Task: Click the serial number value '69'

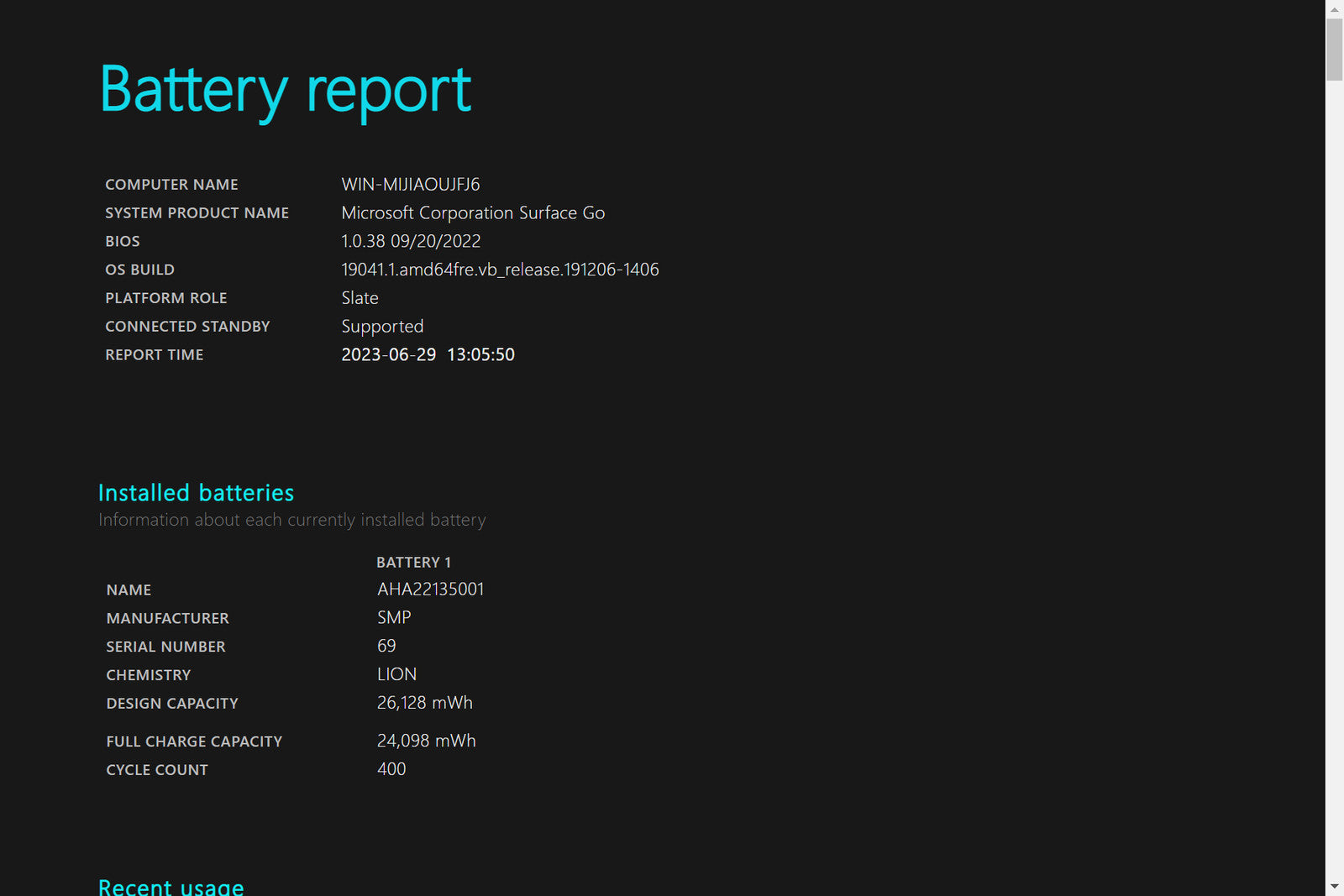Action: point(386,647)
